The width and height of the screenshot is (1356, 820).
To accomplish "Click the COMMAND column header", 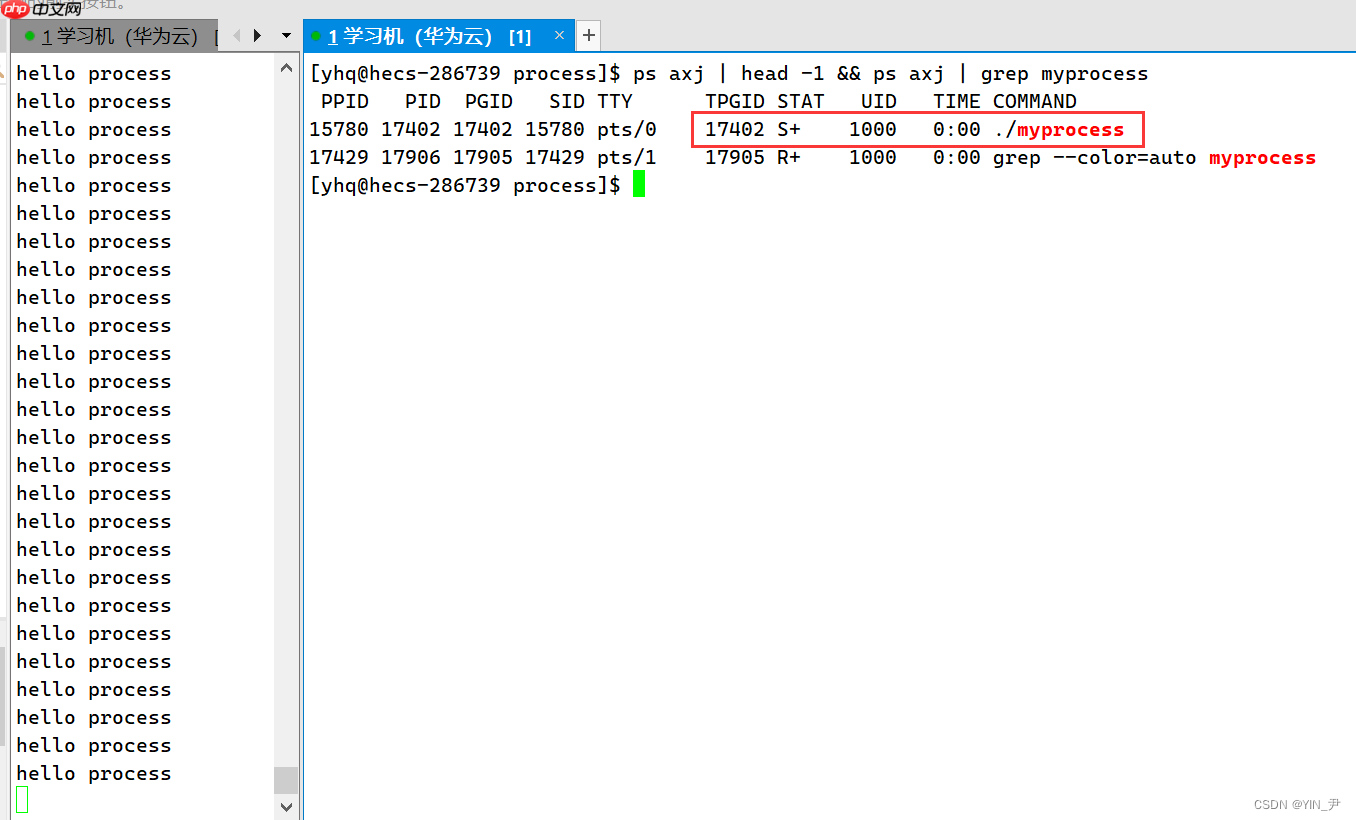I will point(1035,101).
